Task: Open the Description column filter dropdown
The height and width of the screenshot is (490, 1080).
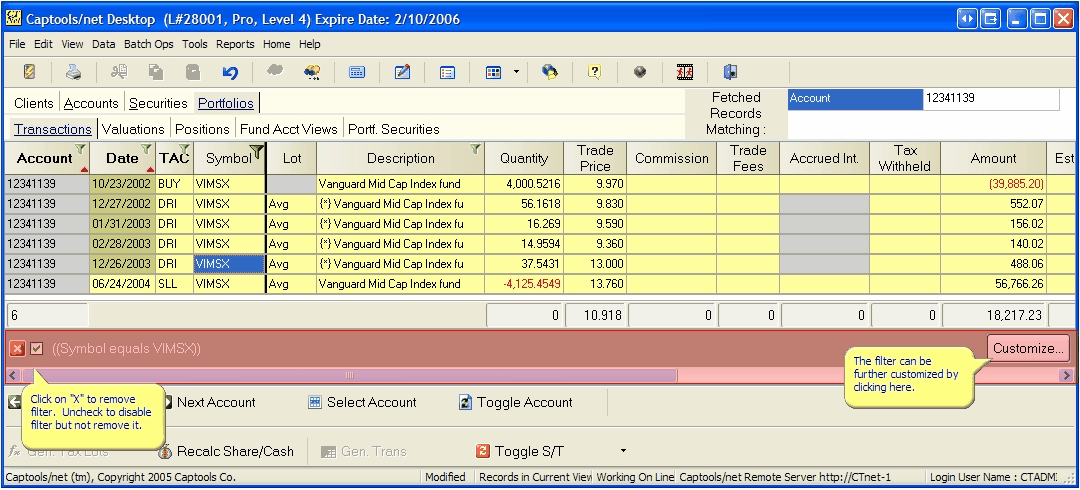Action: (475, 150)
